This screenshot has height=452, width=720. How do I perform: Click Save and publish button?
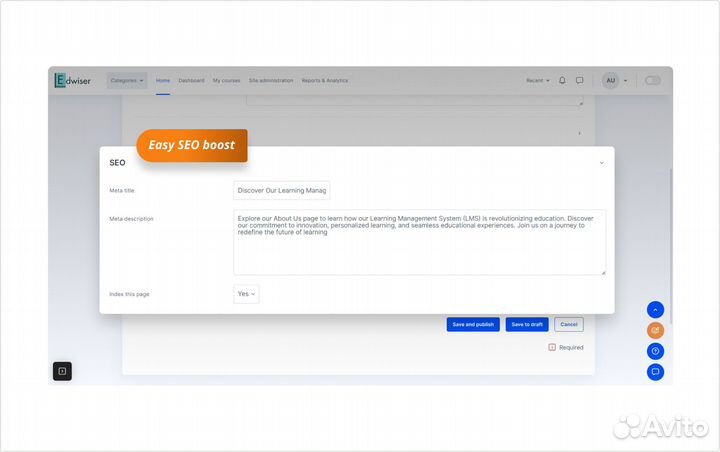[x=473, y=324]
